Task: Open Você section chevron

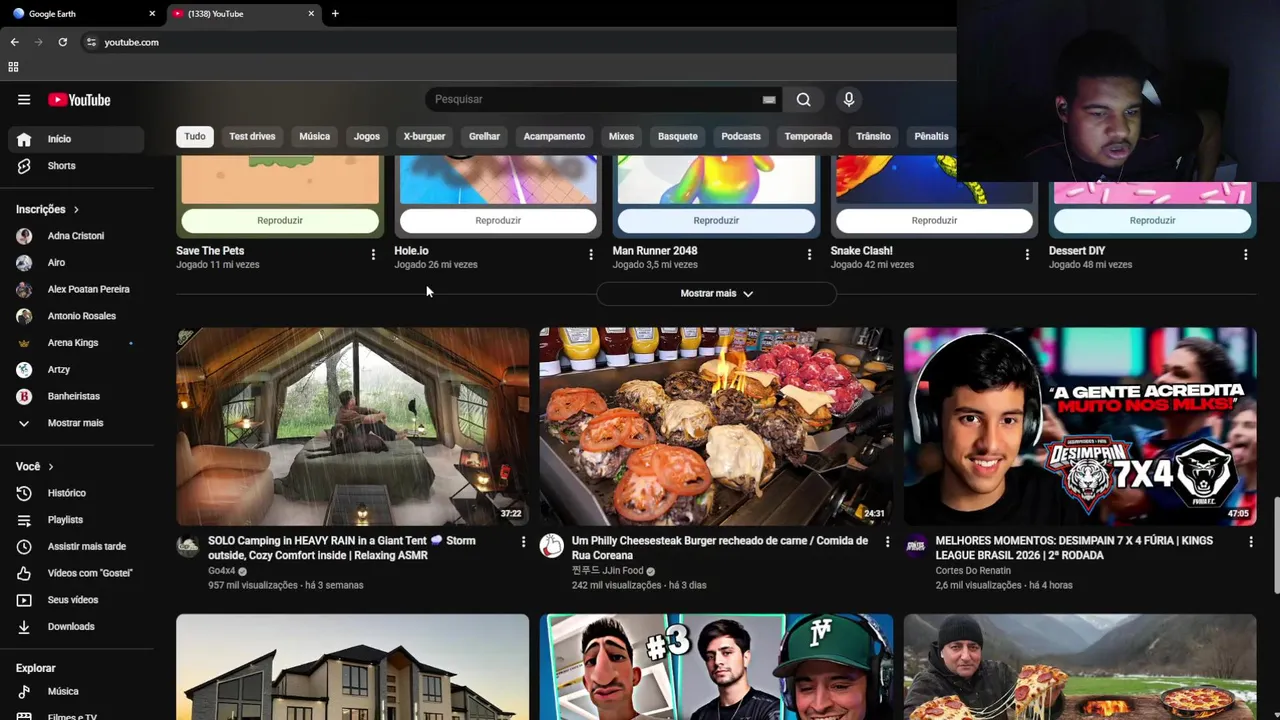Action: point(51,467)
